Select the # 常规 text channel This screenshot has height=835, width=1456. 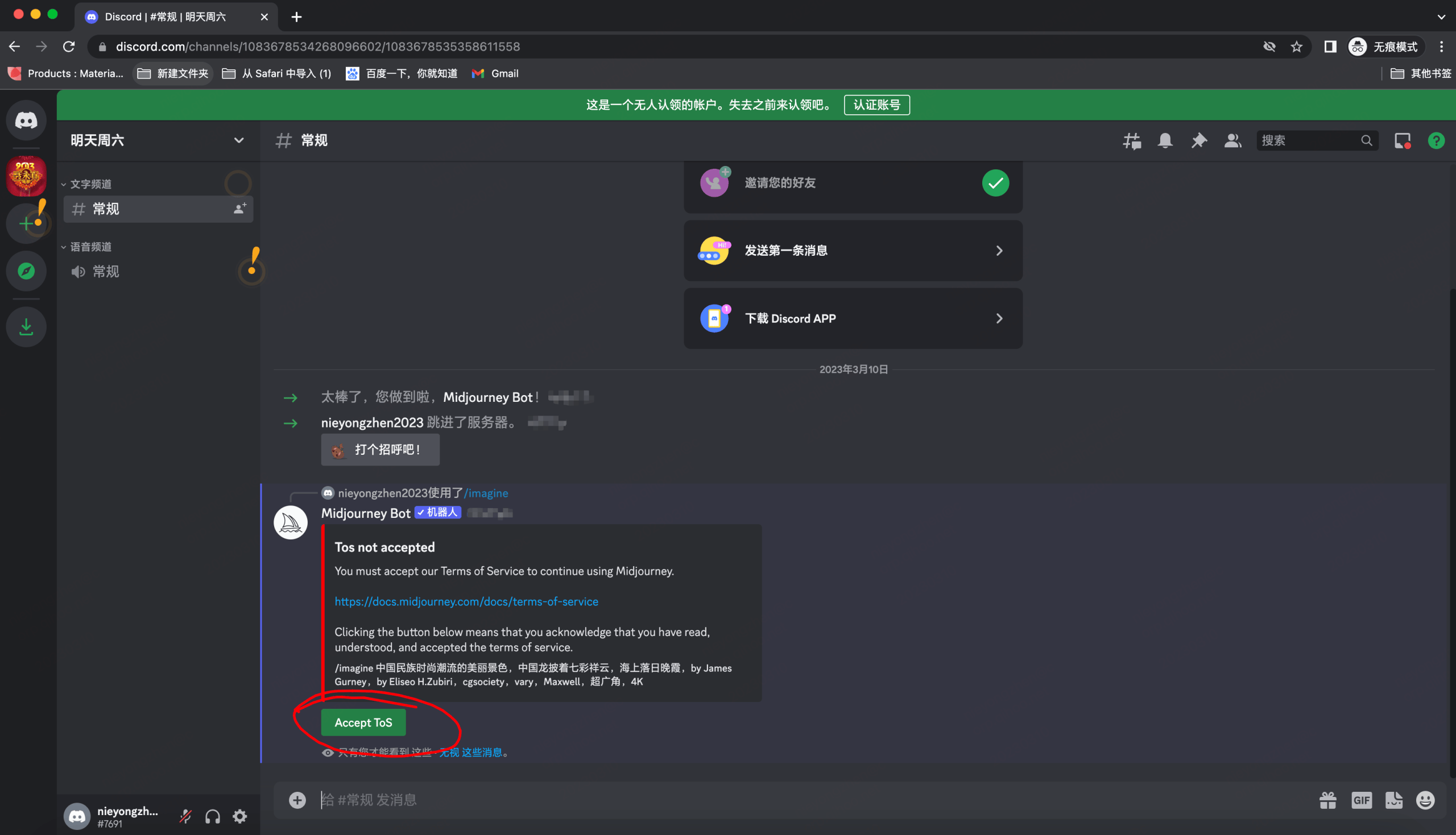[158, 209]
